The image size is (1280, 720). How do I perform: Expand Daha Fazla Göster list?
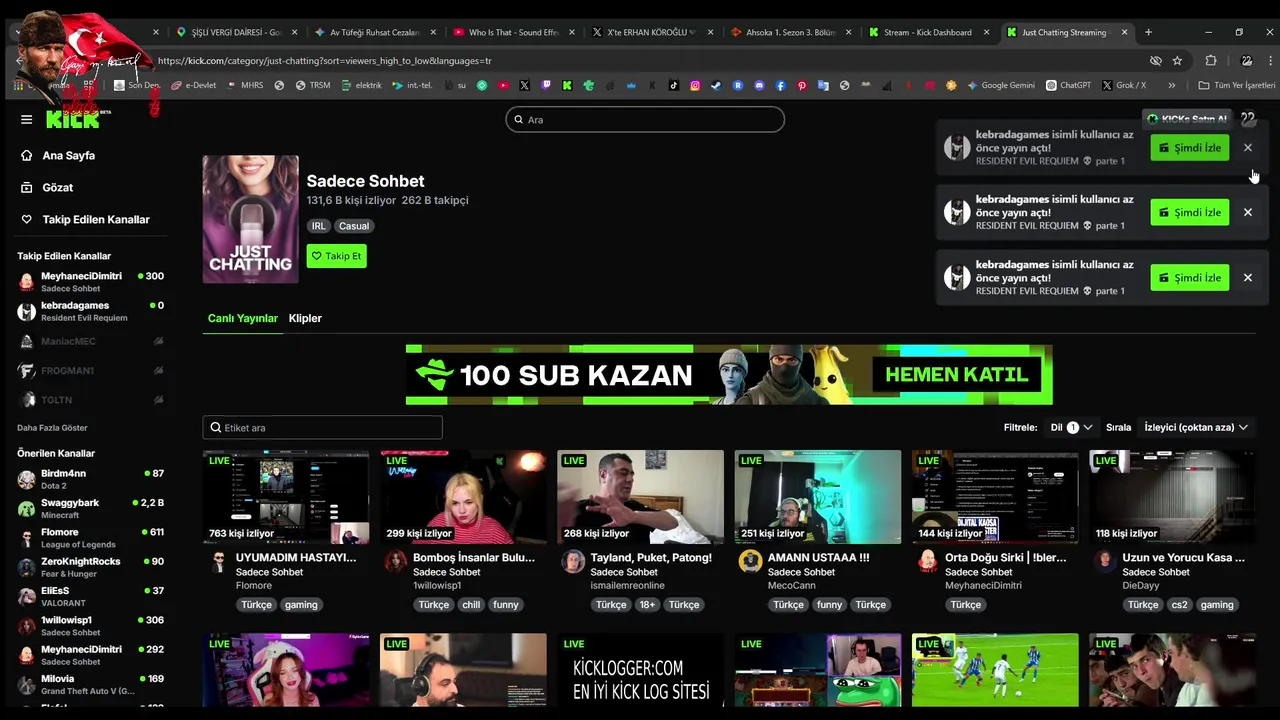(x=52, y=428)
